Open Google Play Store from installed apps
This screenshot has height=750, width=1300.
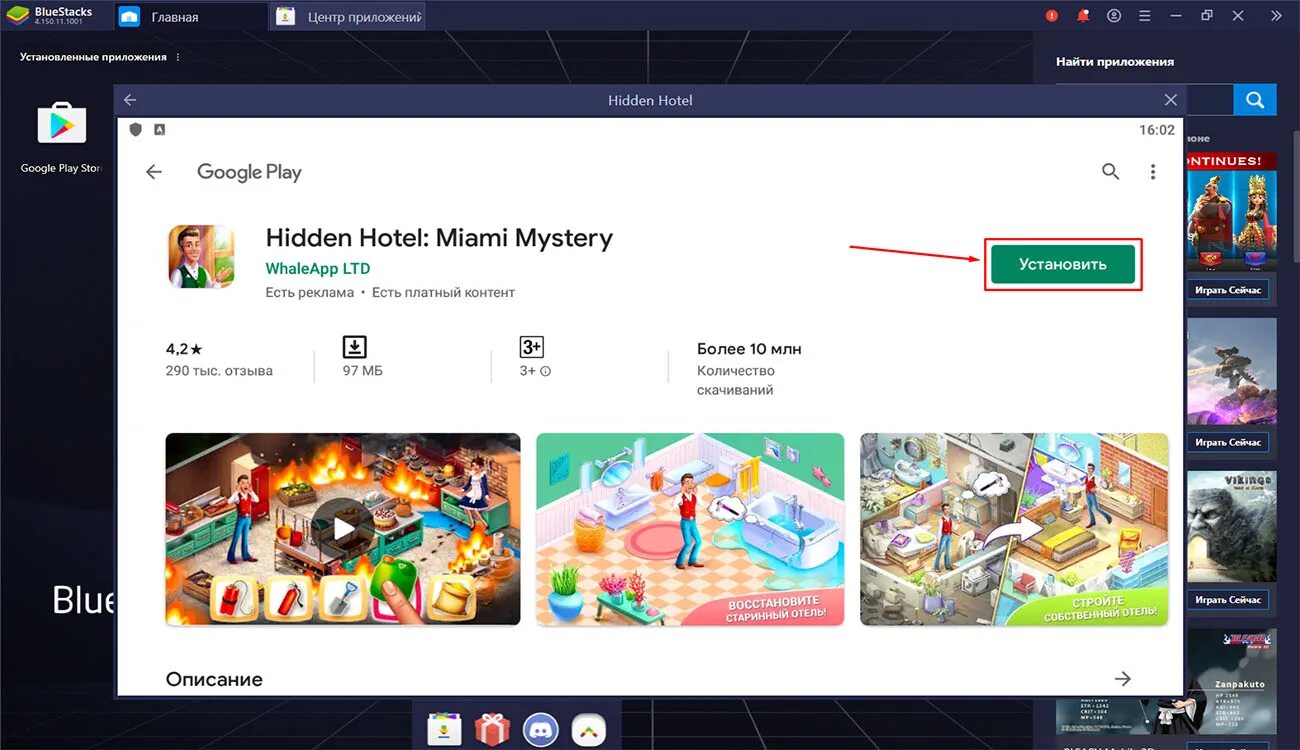coord(62,136)
